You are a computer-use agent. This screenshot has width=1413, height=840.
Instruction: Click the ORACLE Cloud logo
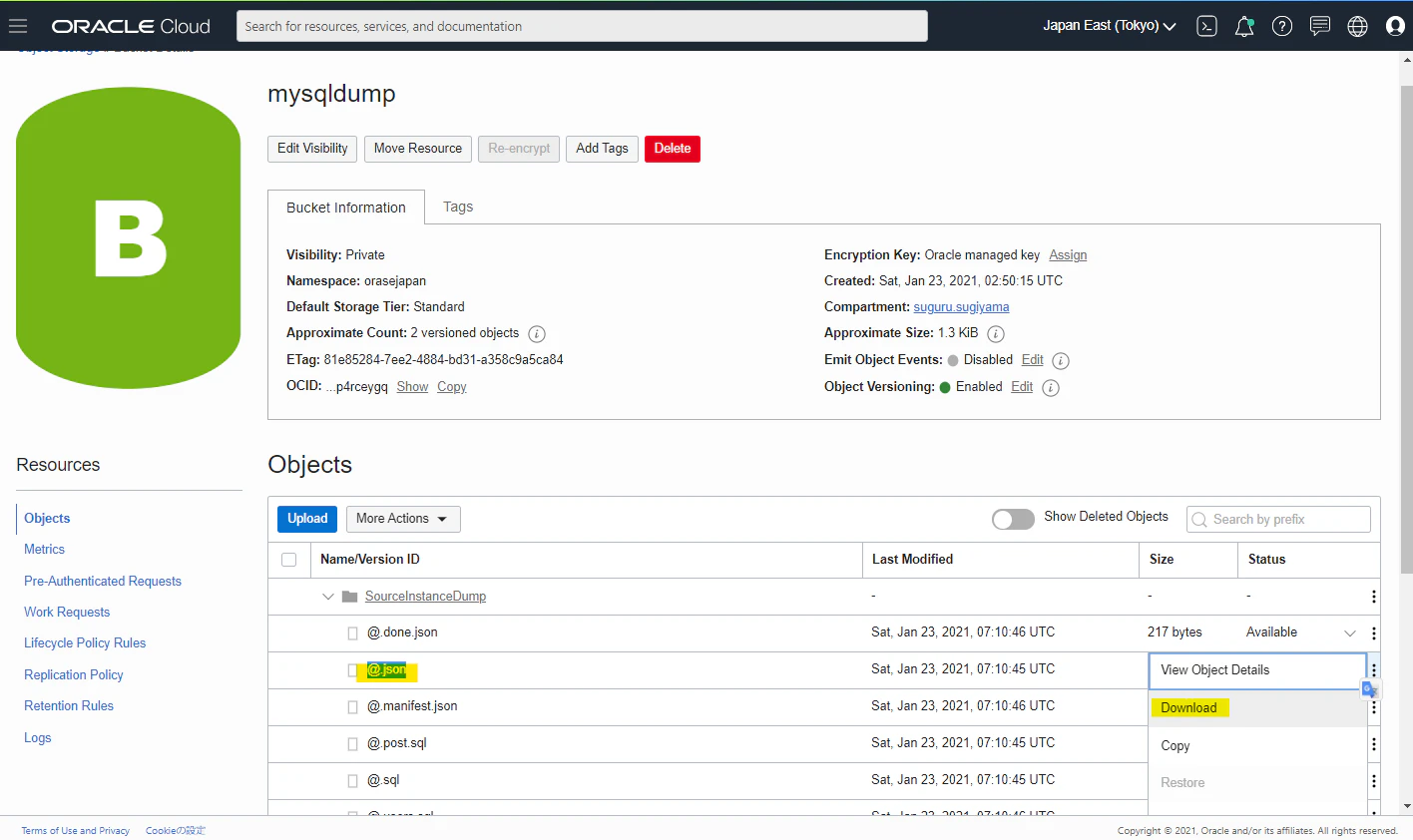pos(131,26)
